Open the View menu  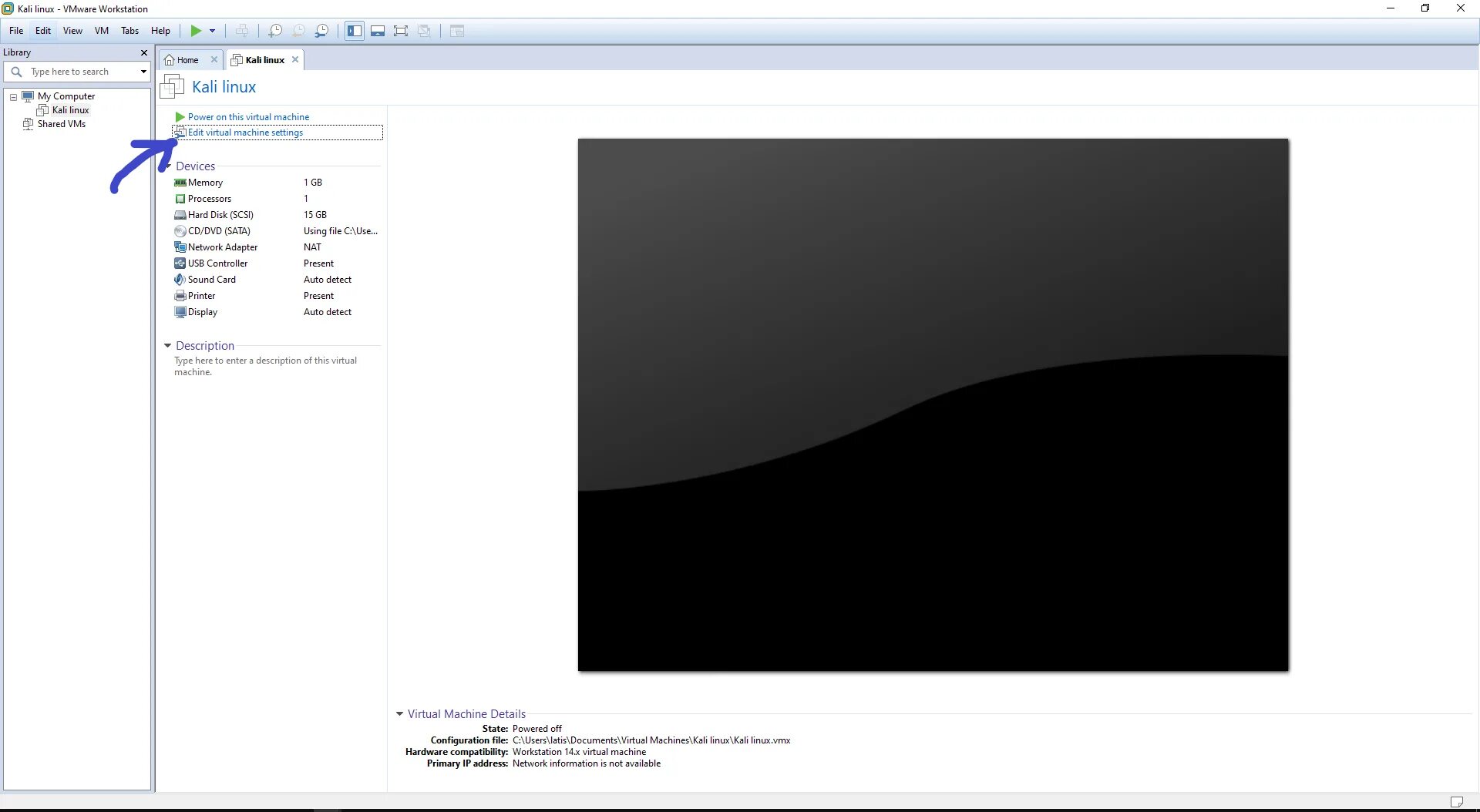(x=72, y=31)
